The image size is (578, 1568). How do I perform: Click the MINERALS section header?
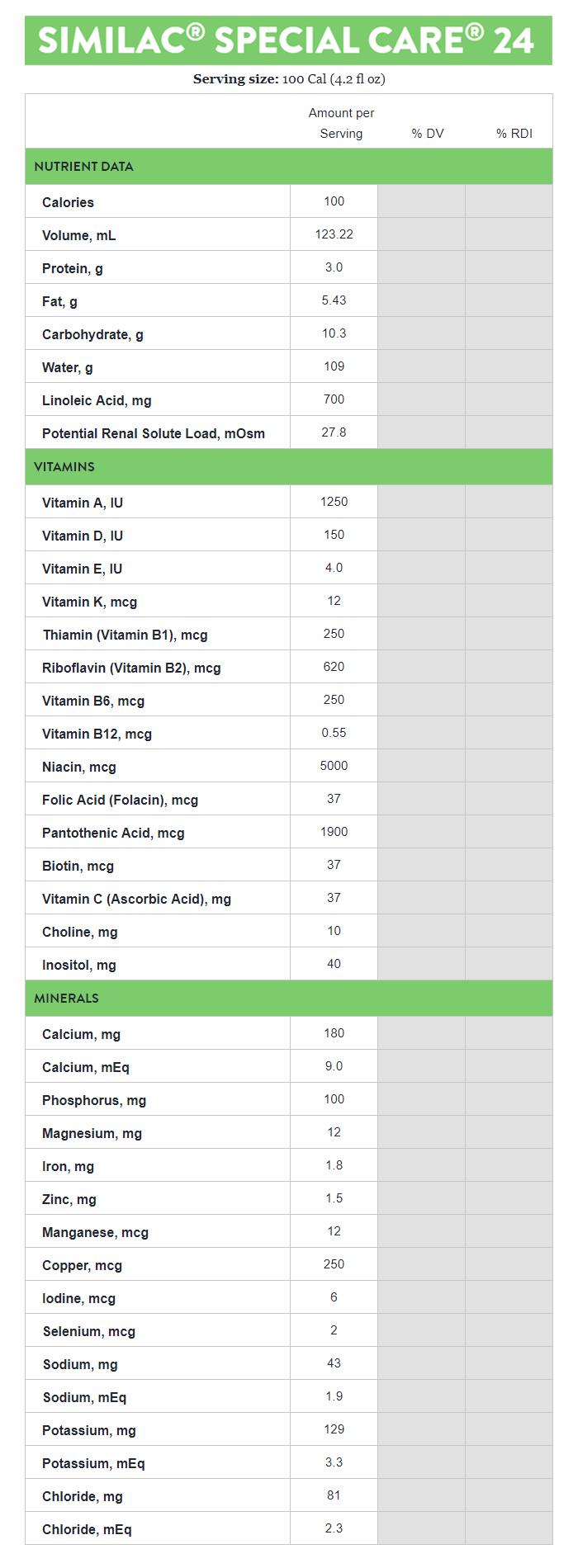coord(66,998)
